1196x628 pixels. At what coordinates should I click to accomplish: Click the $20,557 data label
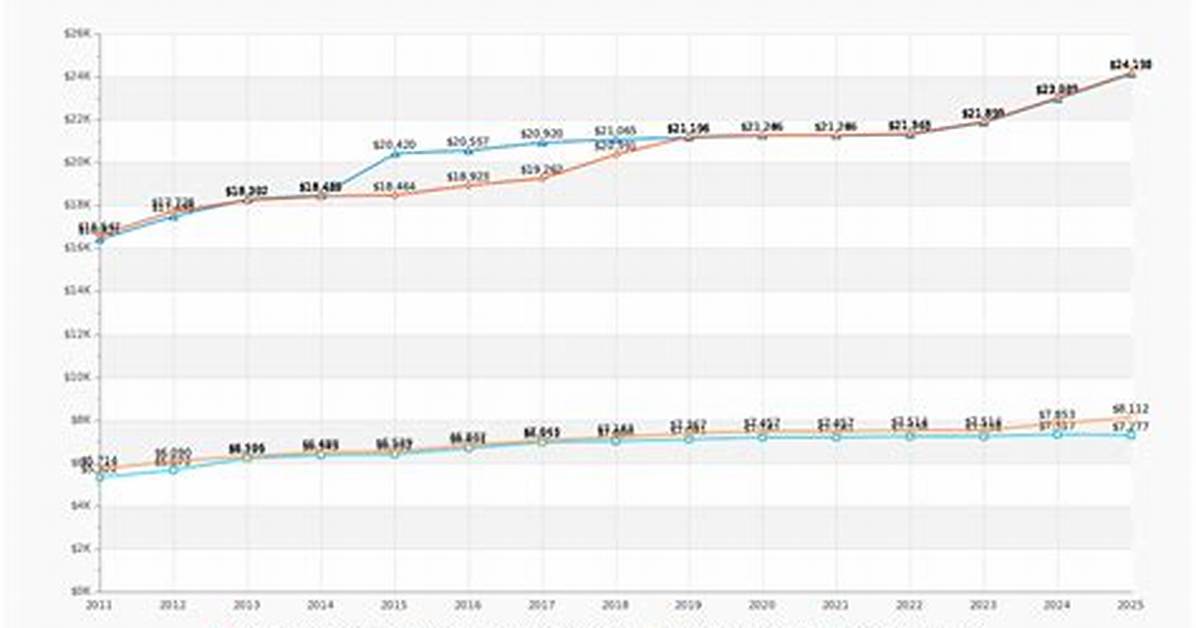pyautogui.click(x=468, y=142)
